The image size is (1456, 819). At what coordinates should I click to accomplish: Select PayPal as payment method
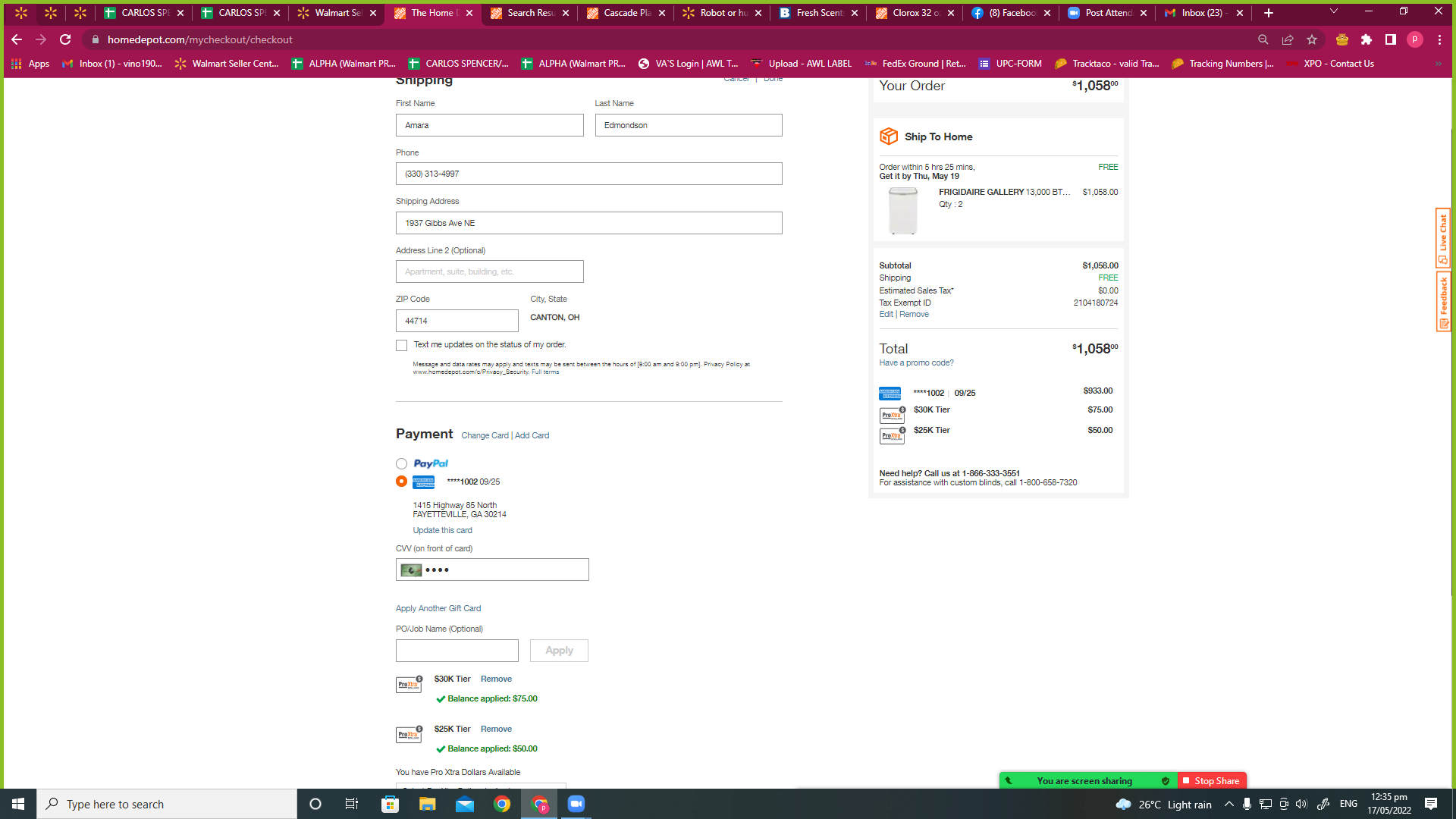(x=401, y=463)
